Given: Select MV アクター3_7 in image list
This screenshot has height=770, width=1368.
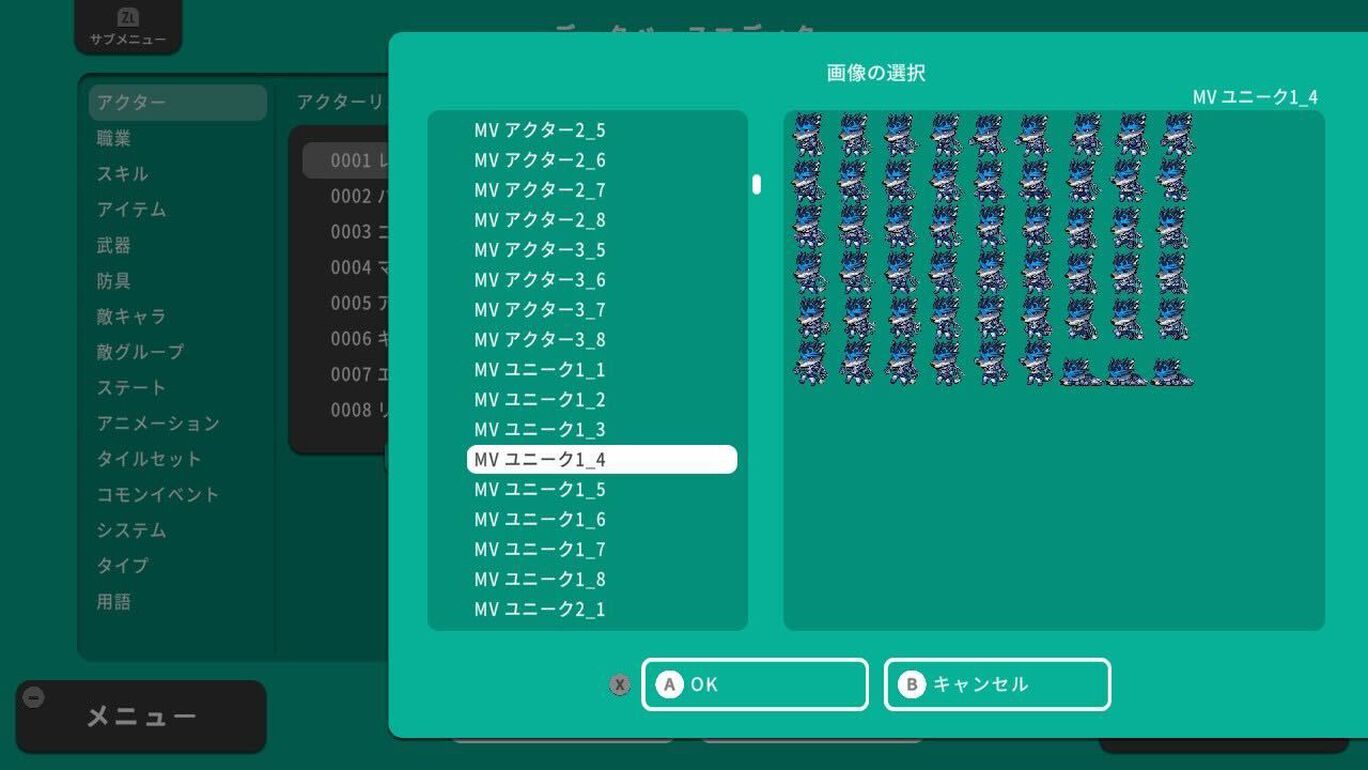Looking at the screenshot, I should pos(602,310).
